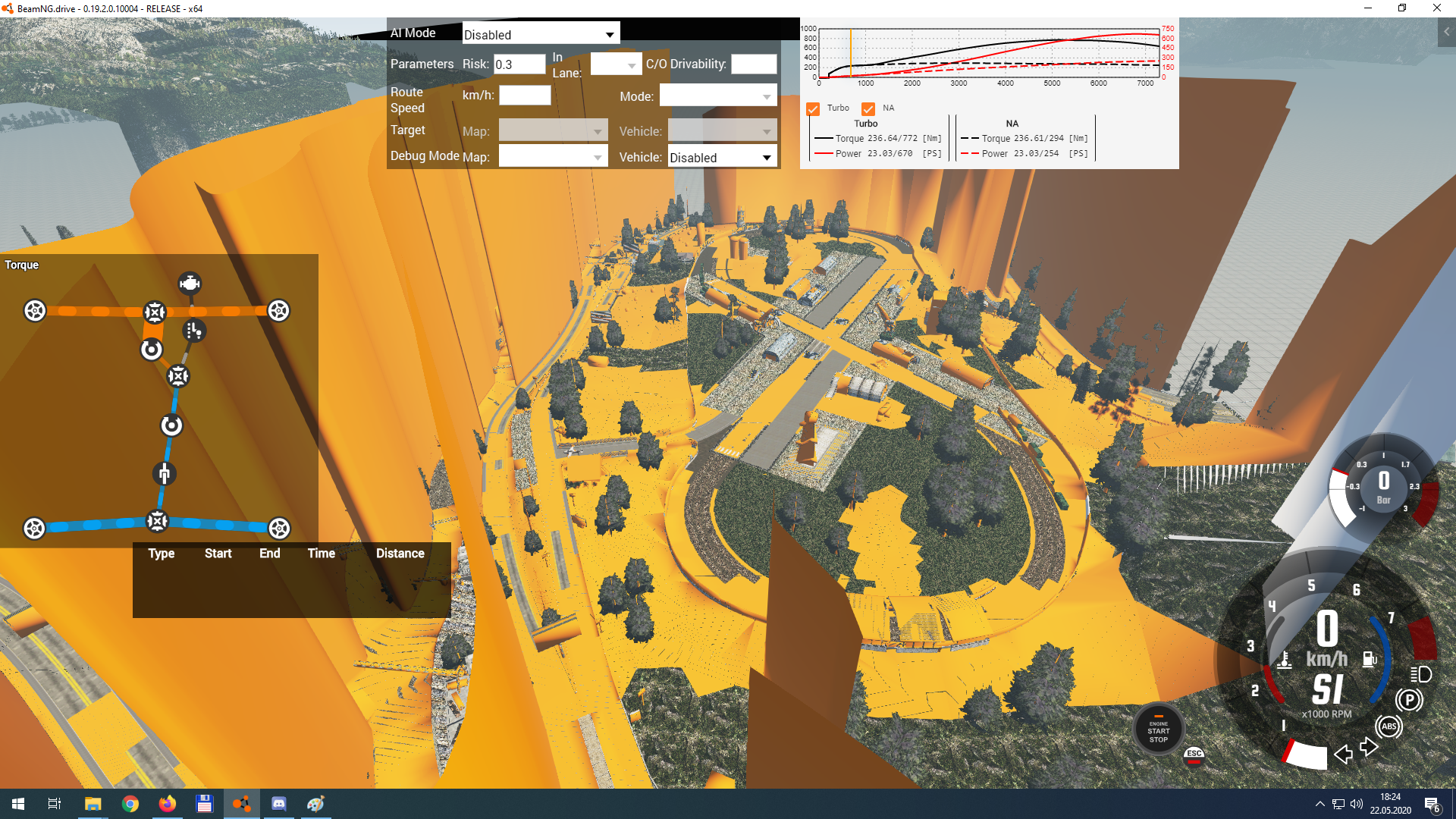Screen dimensions: 1456x819
Task: Open File Explorer from the taskbar
Action: click(x=93, y=804)
